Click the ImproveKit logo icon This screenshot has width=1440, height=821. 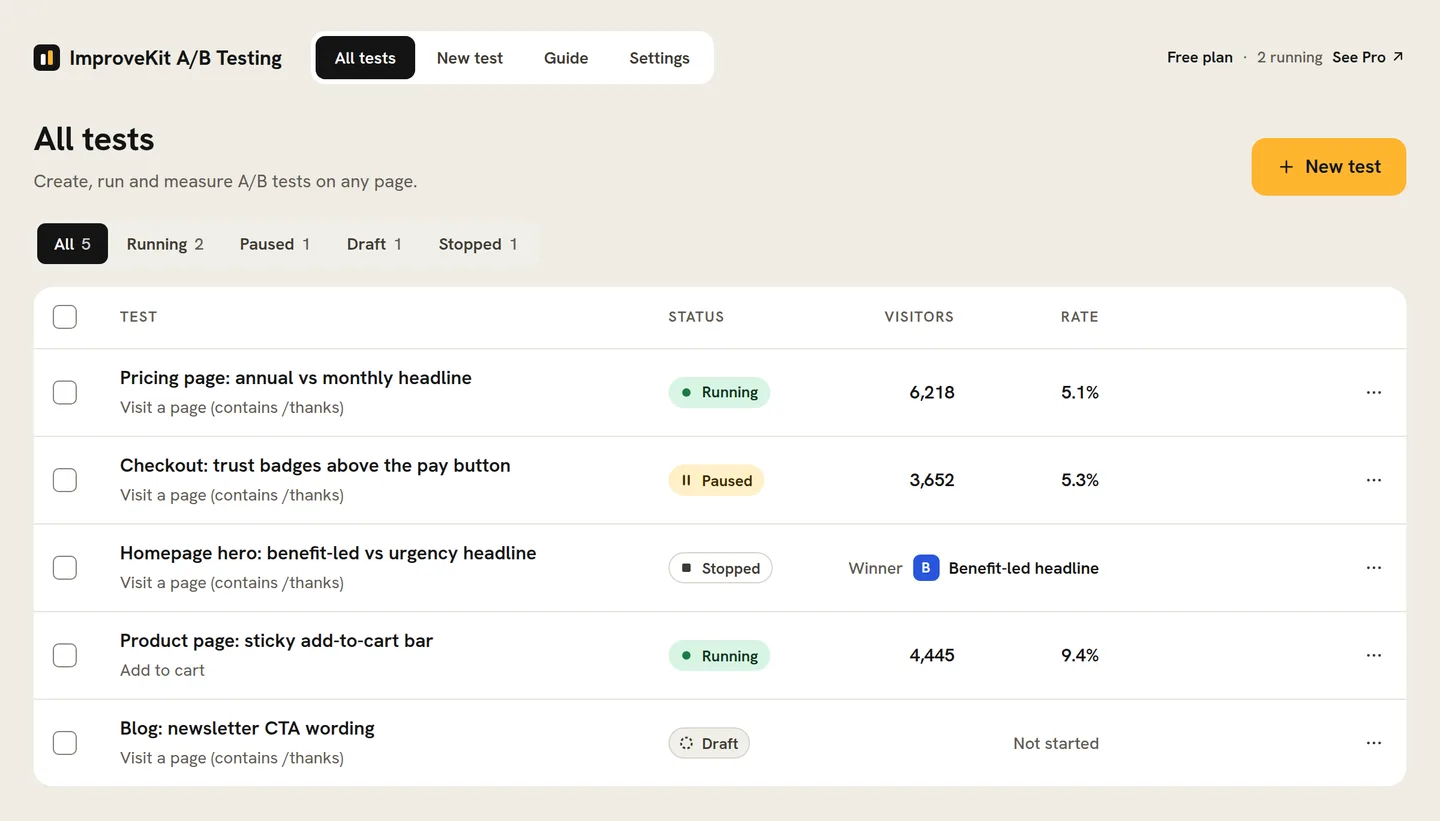point(46,58)
